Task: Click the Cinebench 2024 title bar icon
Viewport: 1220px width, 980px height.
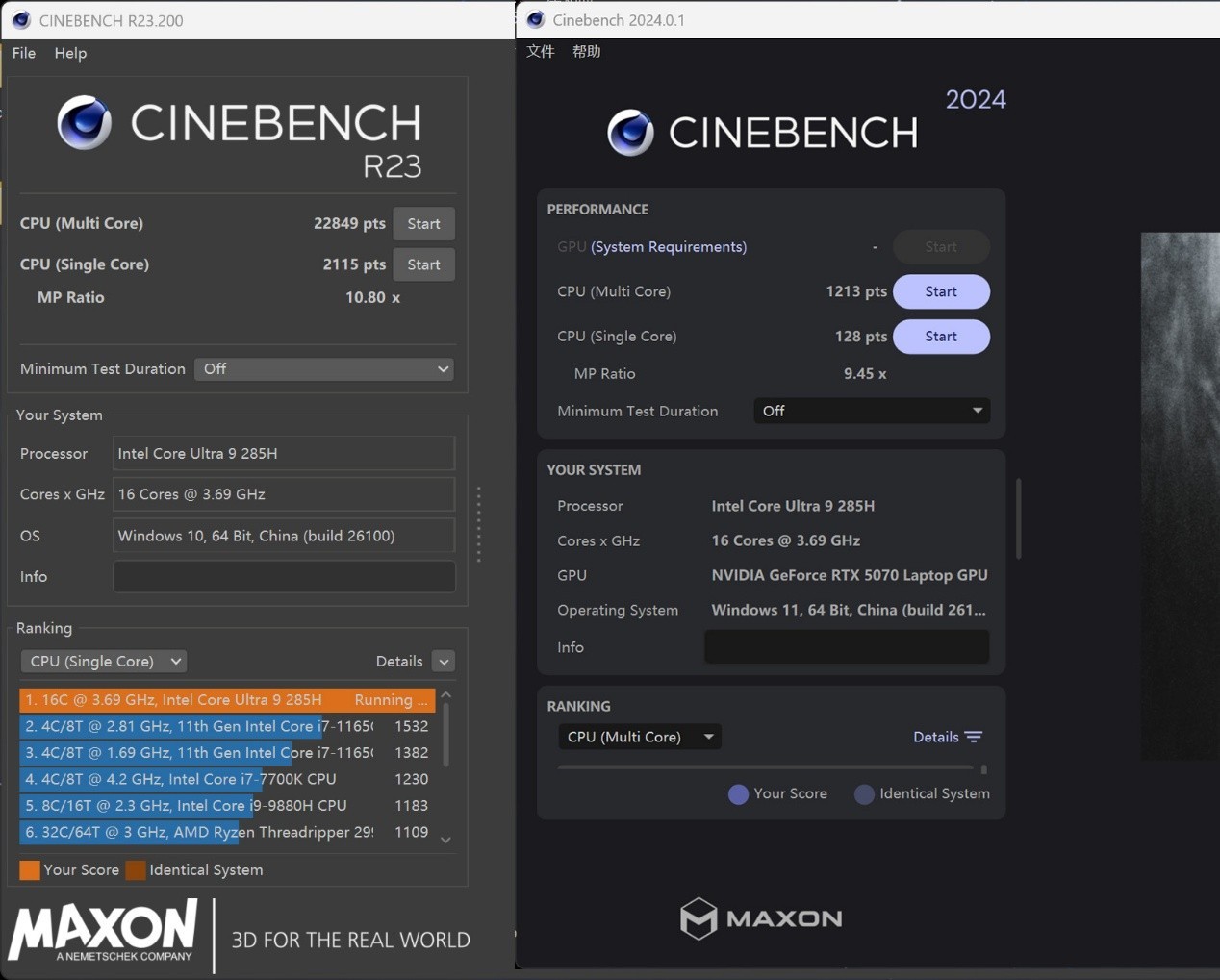Action: [536, 20]
